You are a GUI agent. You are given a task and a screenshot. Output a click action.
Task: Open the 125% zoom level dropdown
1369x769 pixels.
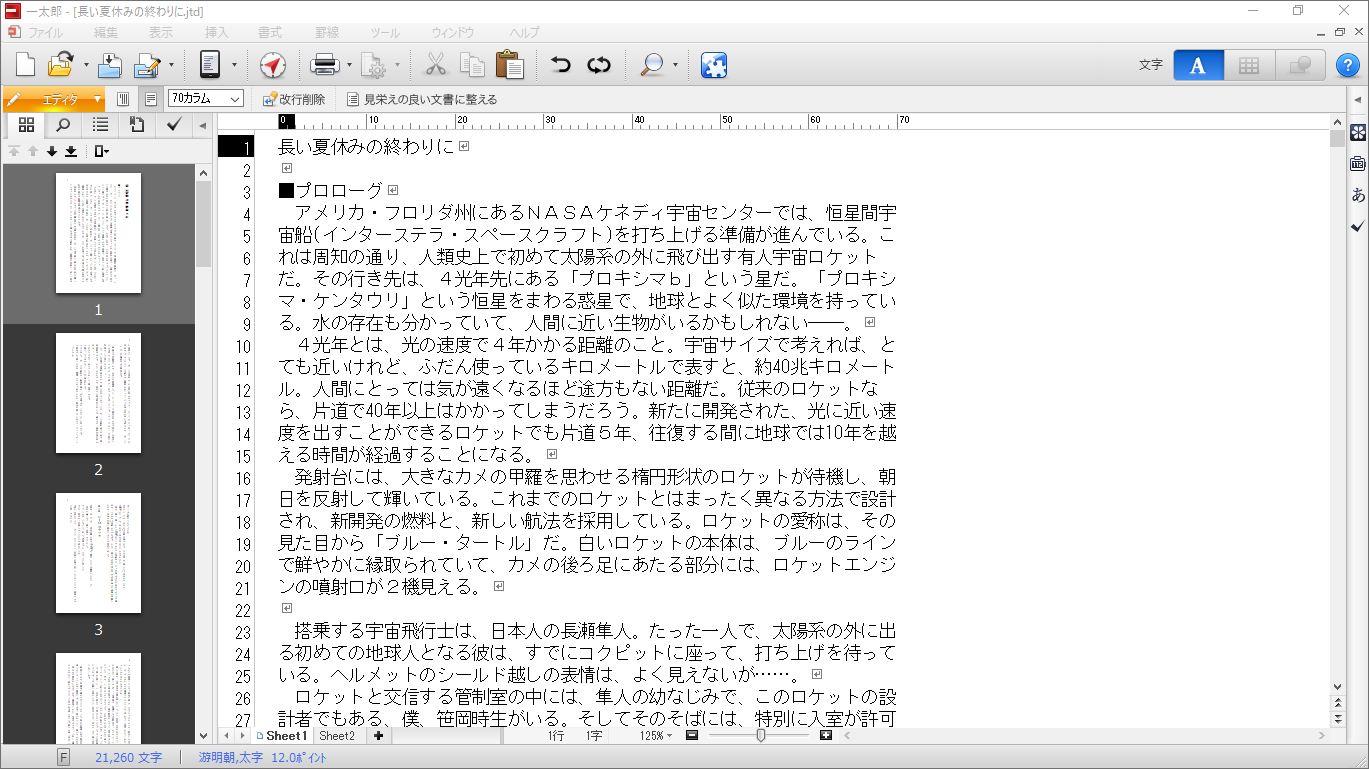[x=654, y=735]
